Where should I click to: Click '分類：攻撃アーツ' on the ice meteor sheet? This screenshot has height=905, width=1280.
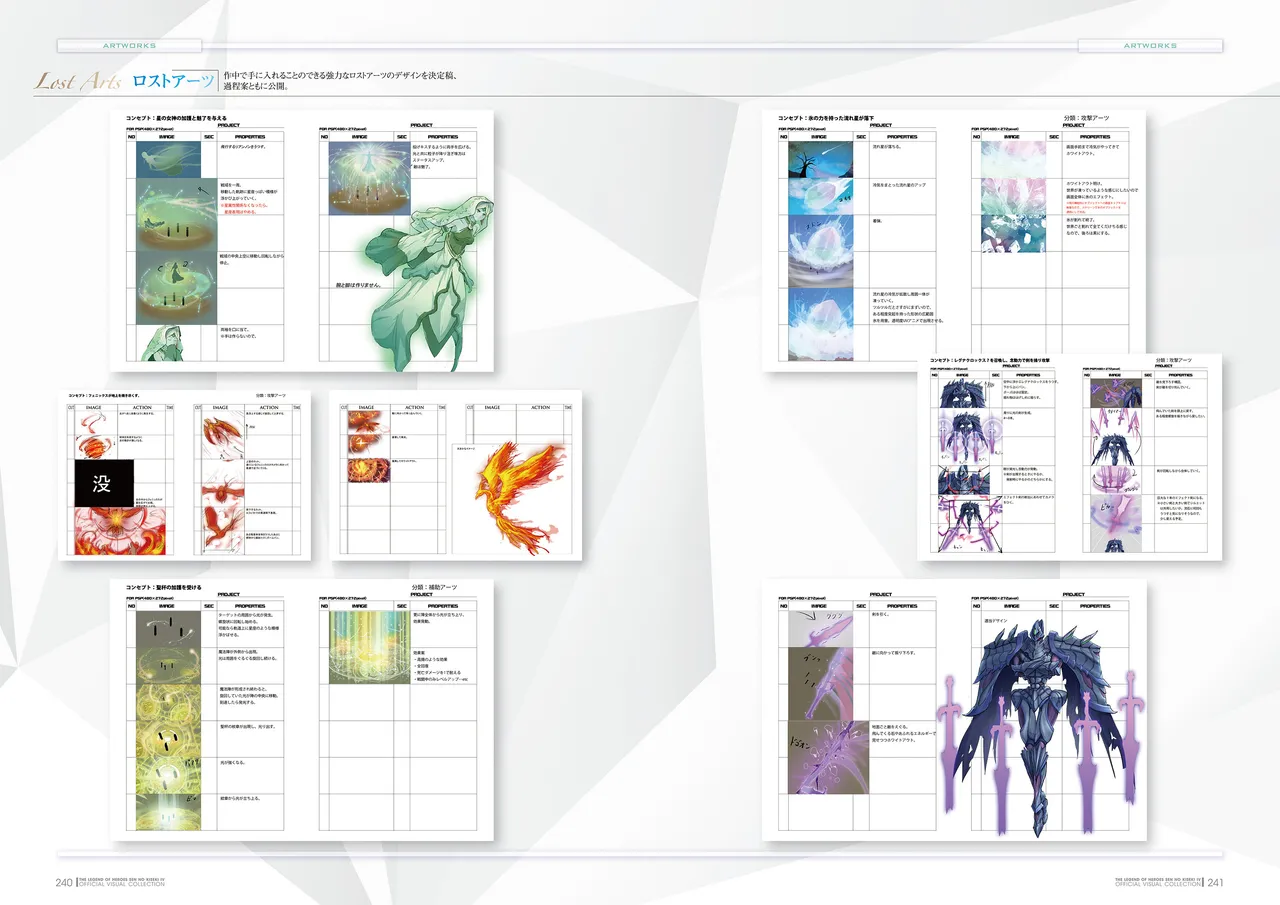(x=1086, y=118)
